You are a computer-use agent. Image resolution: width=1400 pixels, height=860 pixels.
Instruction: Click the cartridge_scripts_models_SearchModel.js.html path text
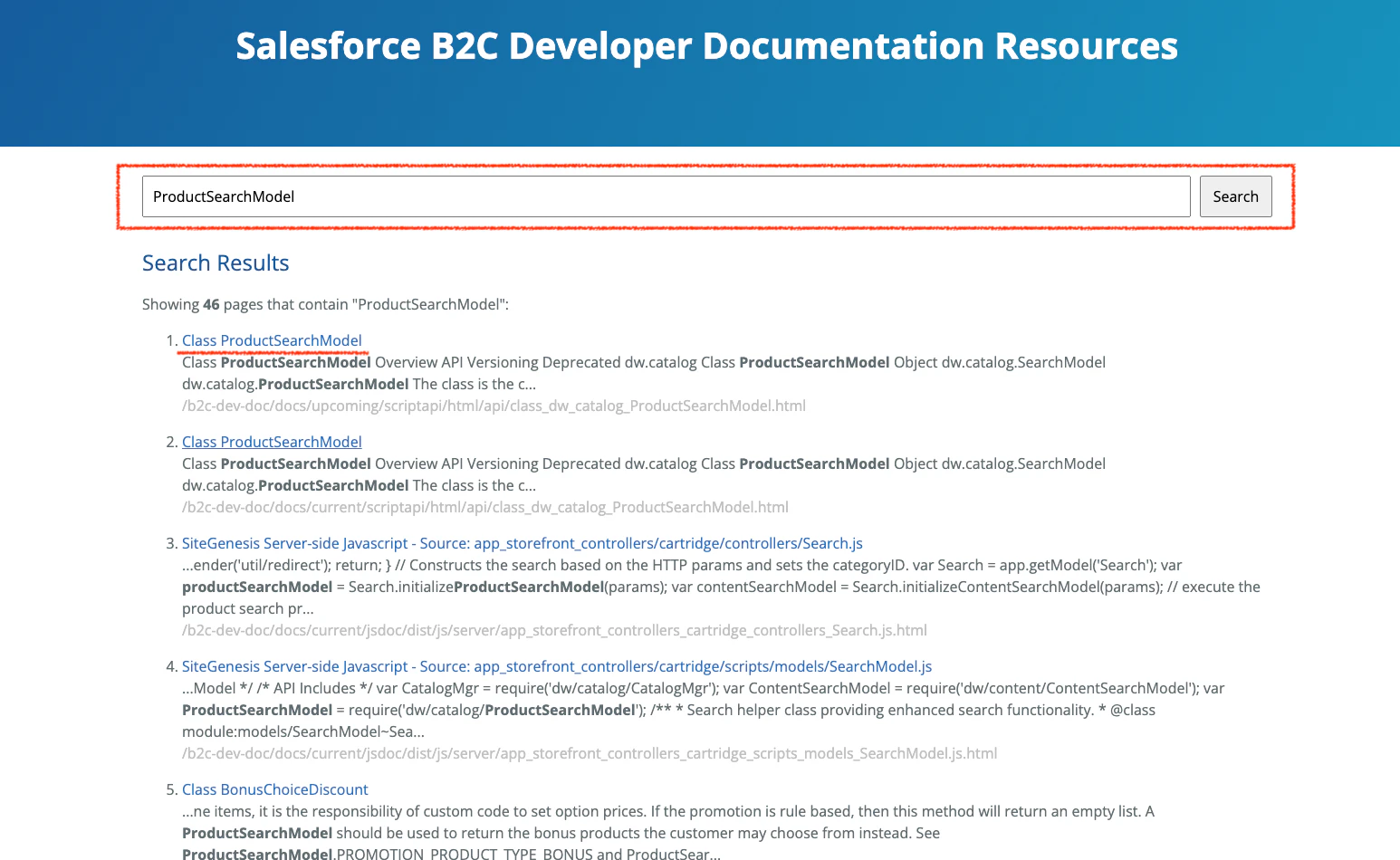pyautogui.click(x=590, y=753)
